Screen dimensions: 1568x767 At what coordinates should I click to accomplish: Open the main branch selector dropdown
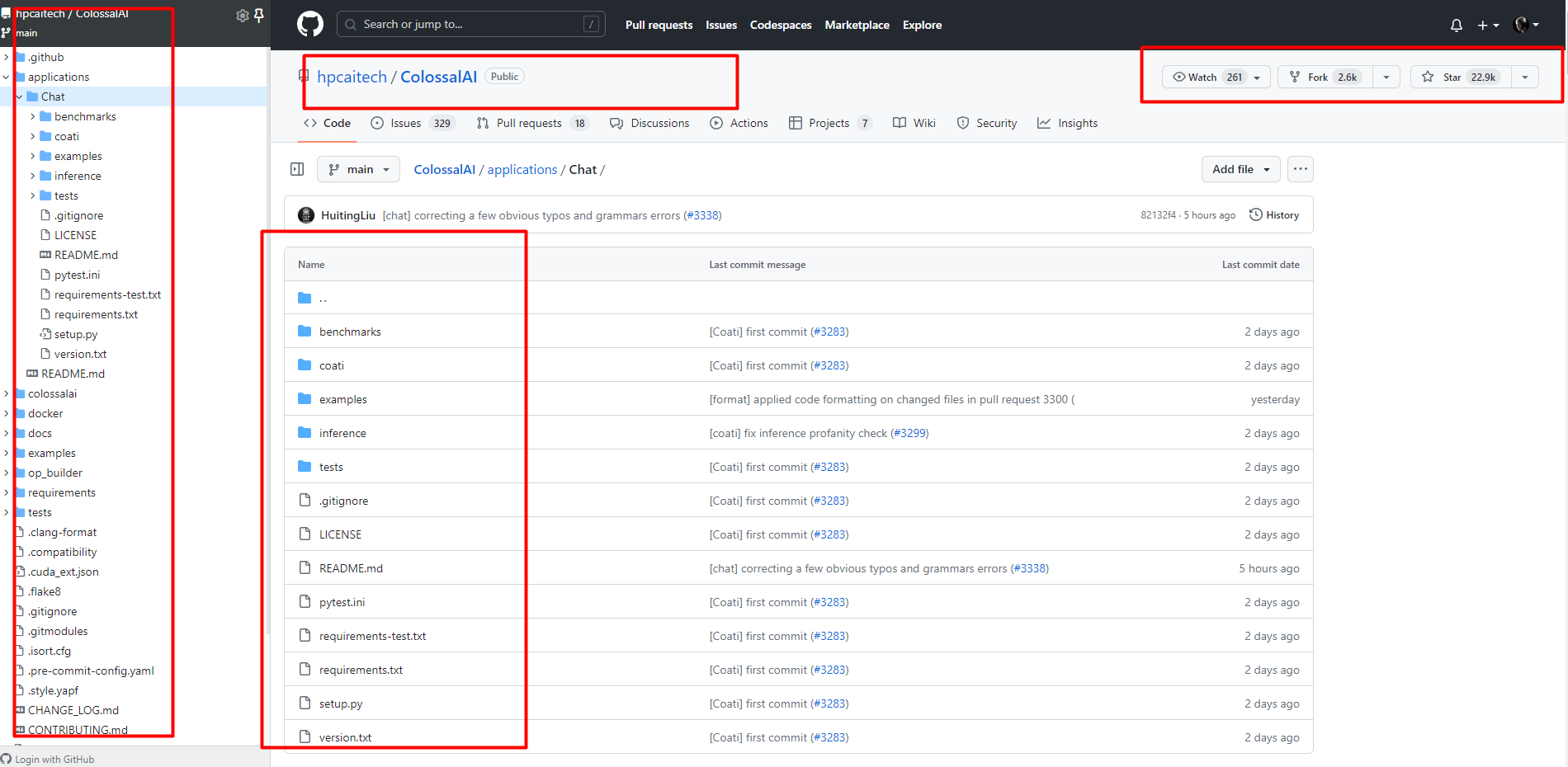(359, 169)
